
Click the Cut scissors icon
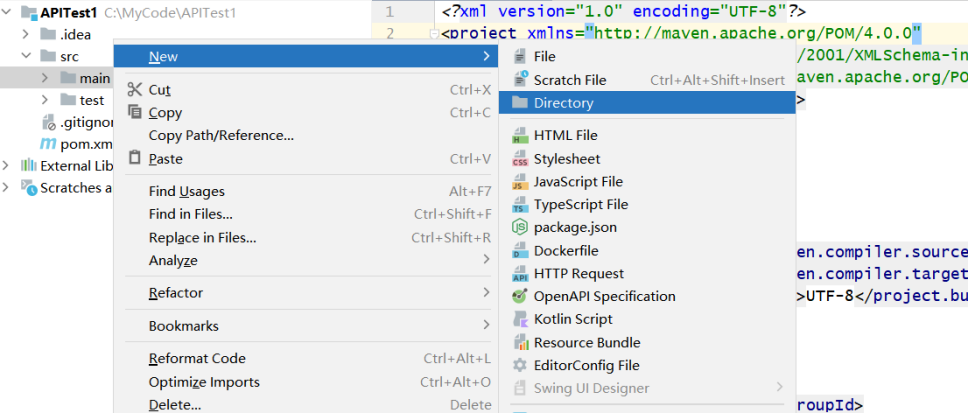135,90
